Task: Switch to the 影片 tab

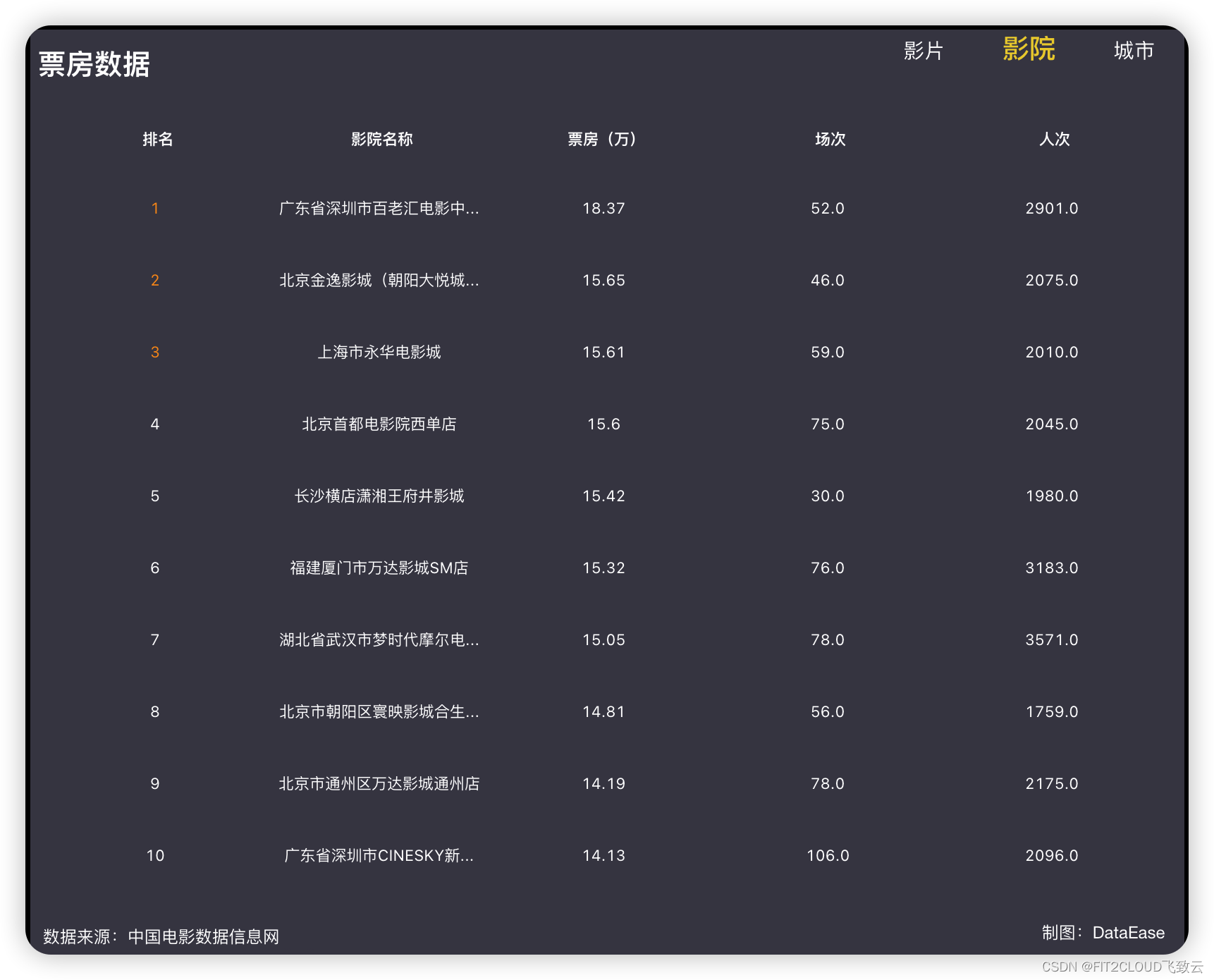Action: 924,51
